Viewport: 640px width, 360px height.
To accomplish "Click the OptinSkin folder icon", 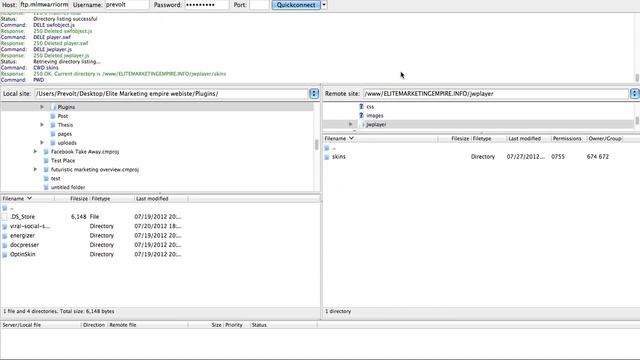I will click(x=4, y=254).
